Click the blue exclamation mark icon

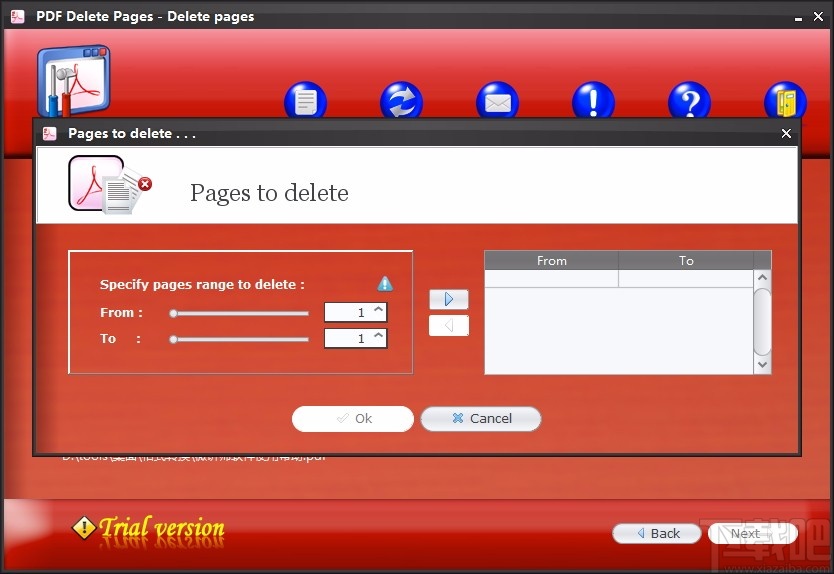tap(594, 100)
